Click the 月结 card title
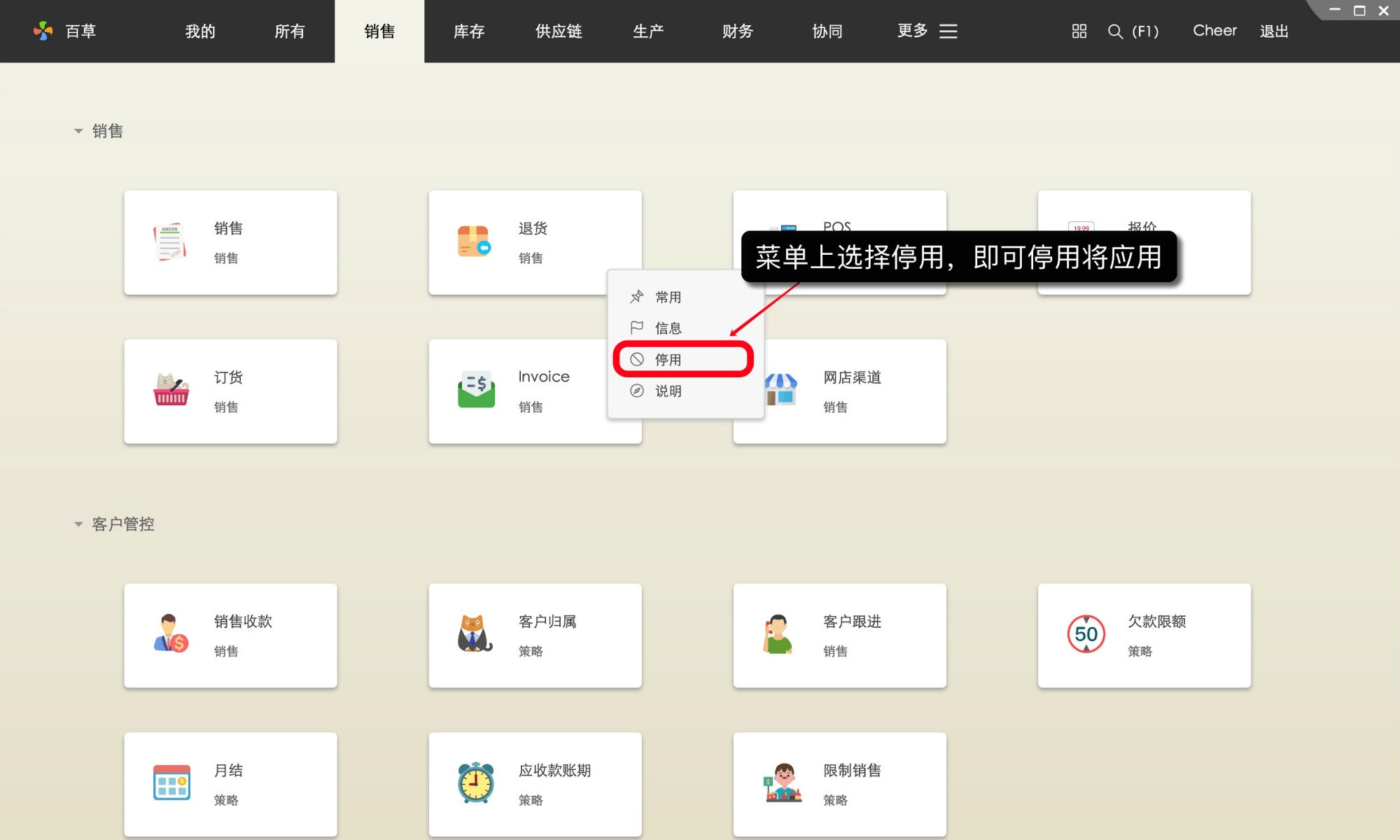This screenshot has height=840, width=1400. point(228,770)
